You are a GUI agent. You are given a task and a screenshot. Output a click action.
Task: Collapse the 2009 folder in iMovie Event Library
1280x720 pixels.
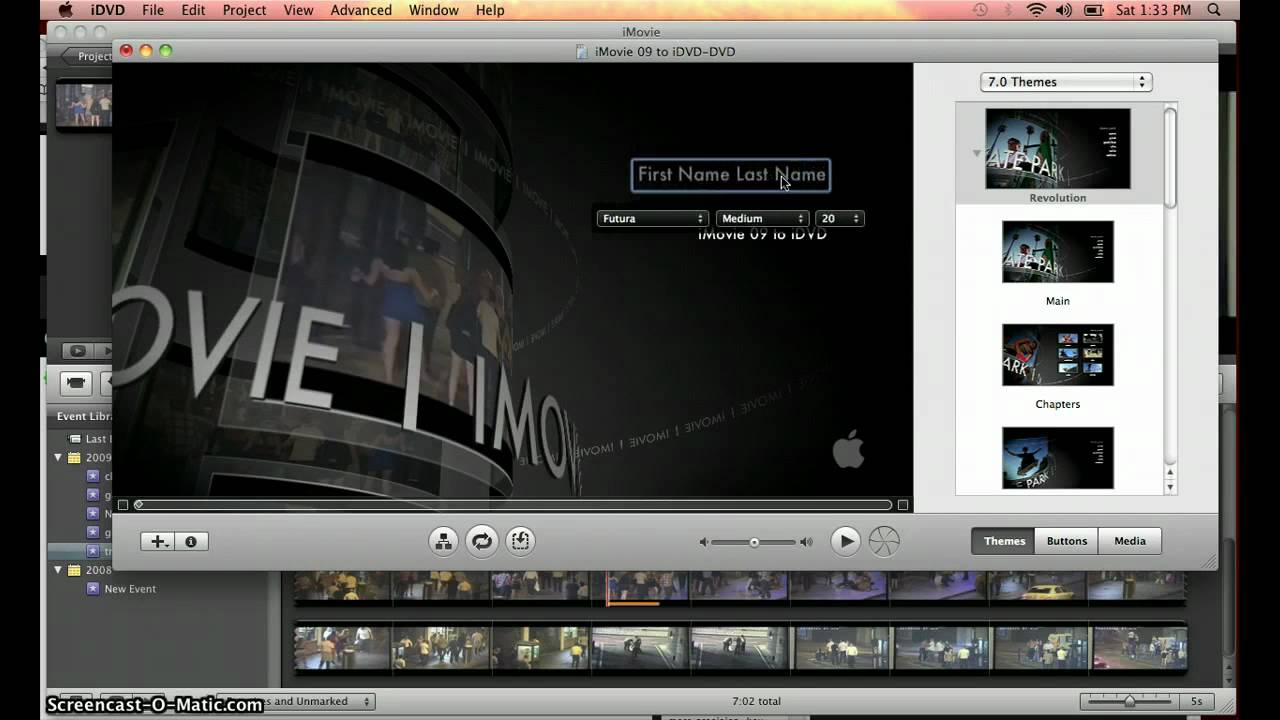coord(58,458)
